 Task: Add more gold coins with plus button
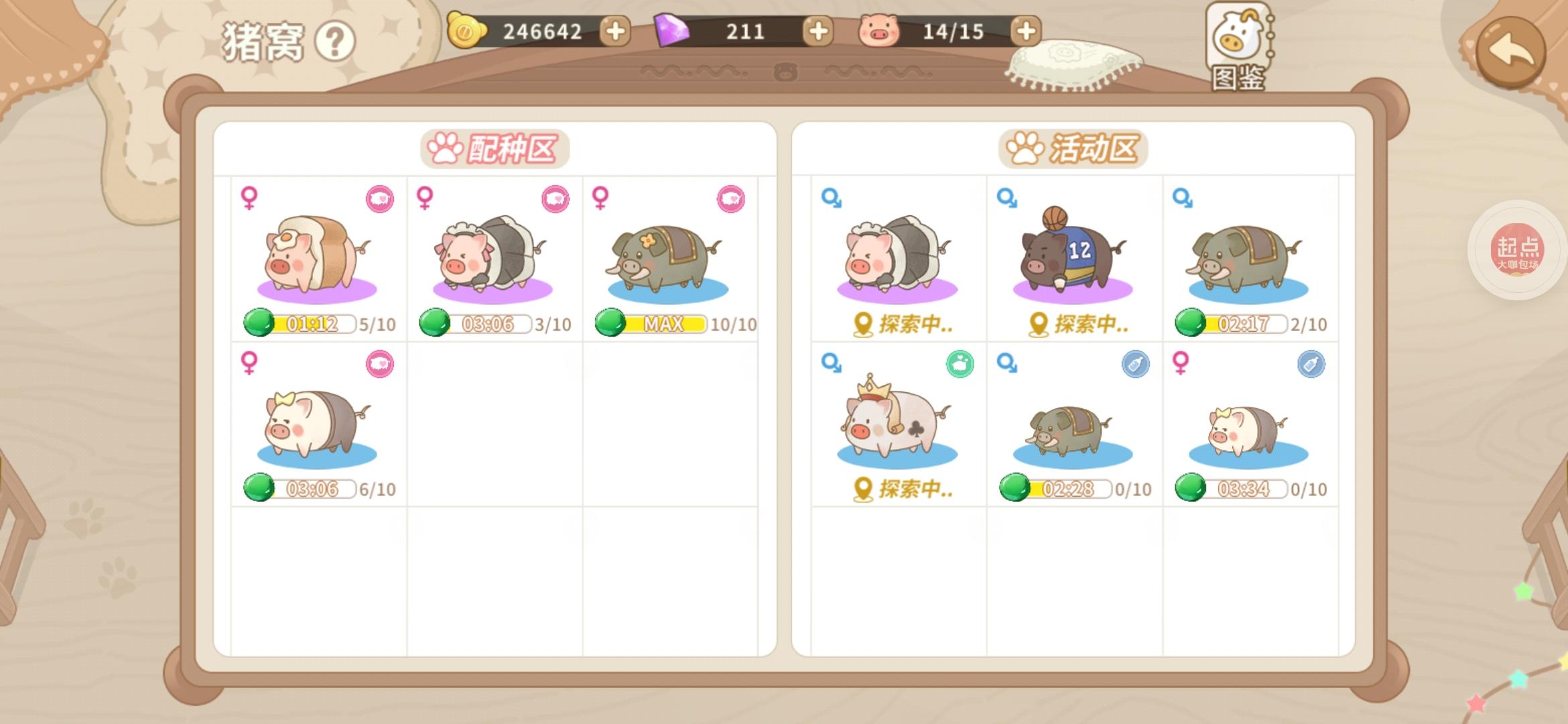[614, 31]
